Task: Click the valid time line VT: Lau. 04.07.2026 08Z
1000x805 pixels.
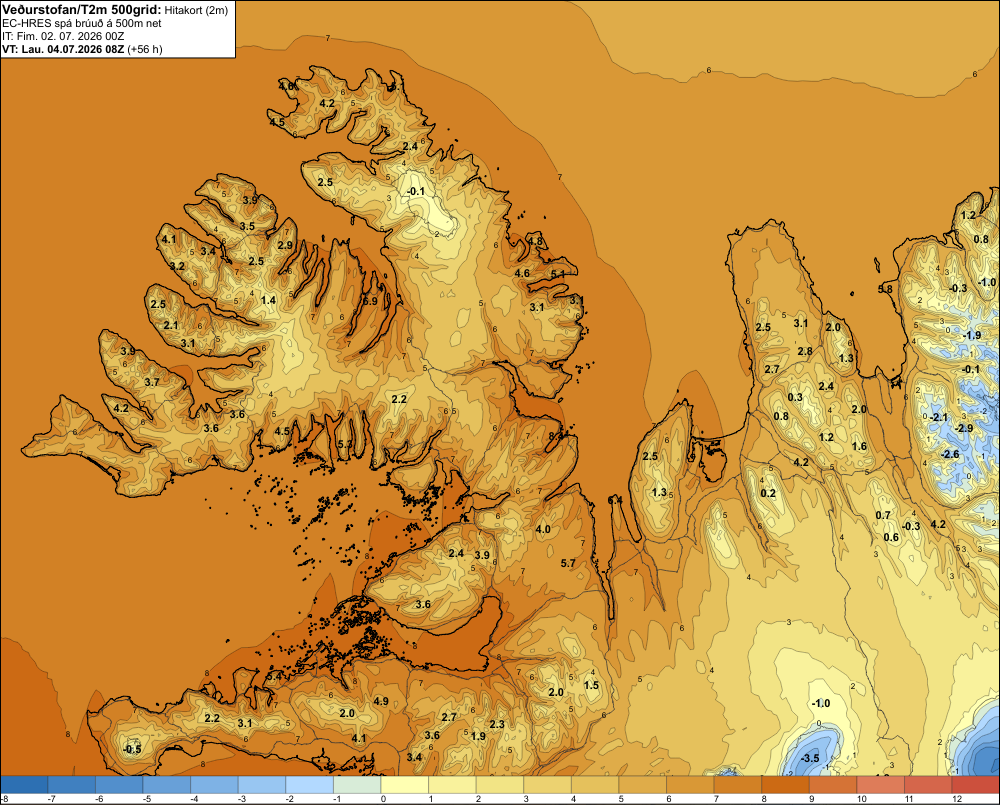Action: pyautogui.click(x=64, y=49)
